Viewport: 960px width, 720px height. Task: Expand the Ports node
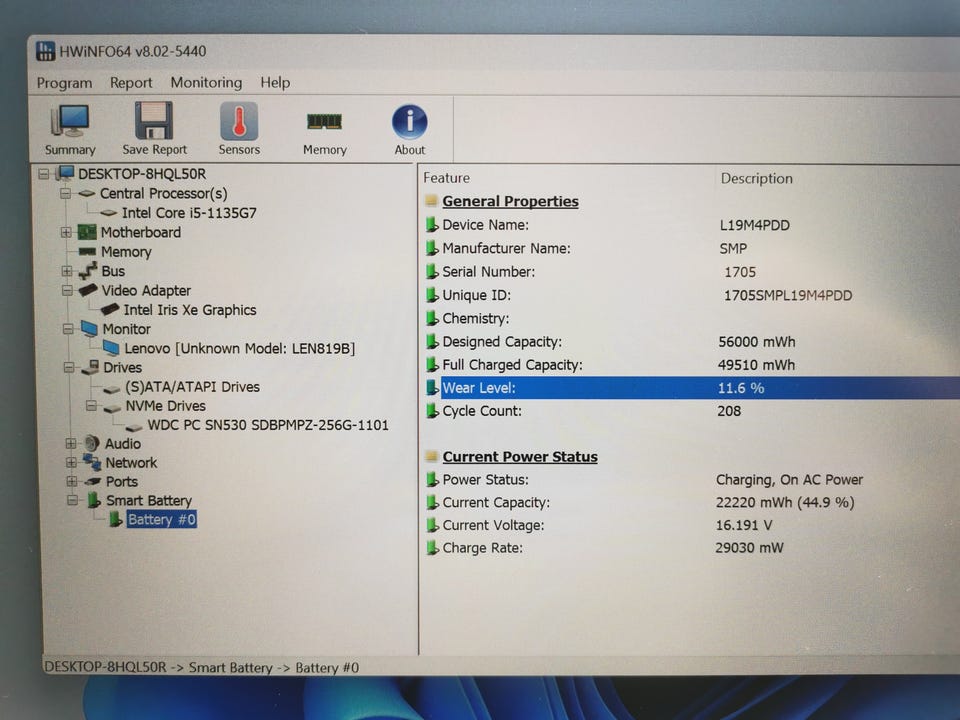tap(72, 481)
